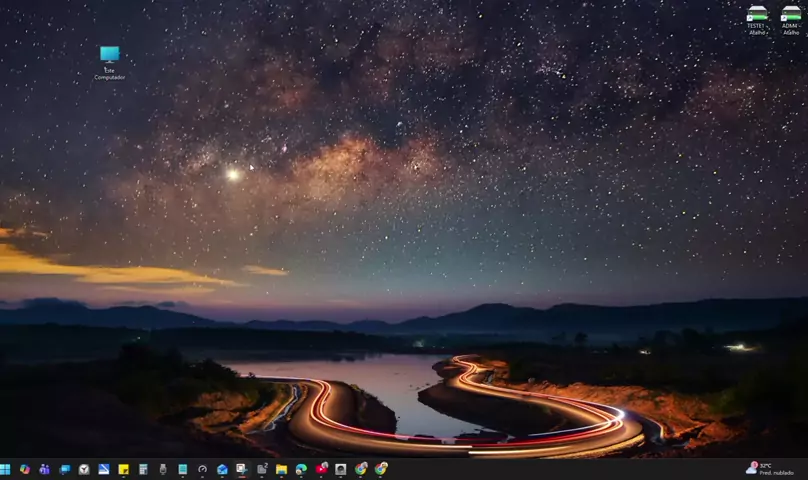This screenshot has height=480, width=808.
Task: Open the yellow Sticky Notes icon
Action: (x=124, y=469)
